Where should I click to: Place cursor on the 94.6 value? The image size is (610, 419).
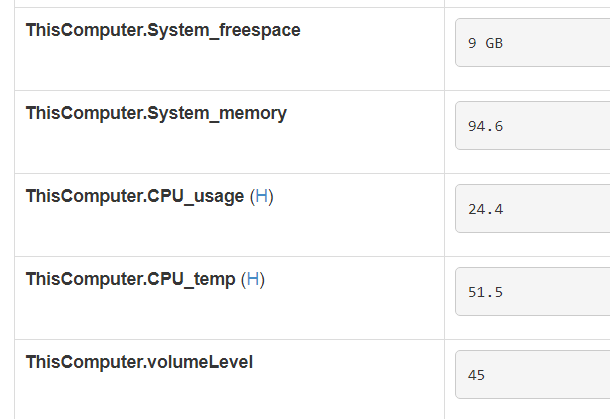pos(485,127)
